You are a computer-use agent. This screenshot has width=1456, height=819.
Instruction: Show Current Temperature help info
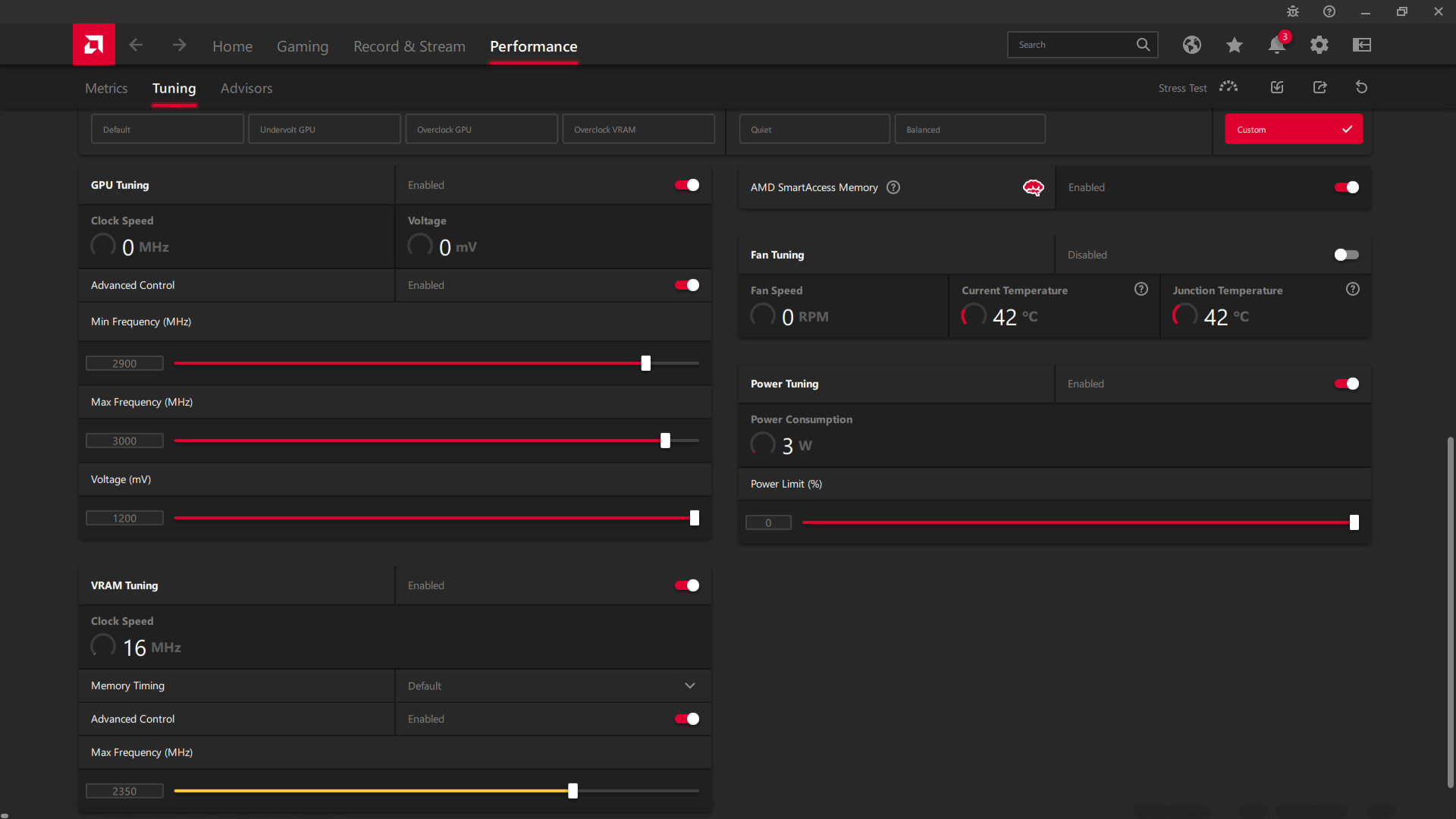point(1141,289)
